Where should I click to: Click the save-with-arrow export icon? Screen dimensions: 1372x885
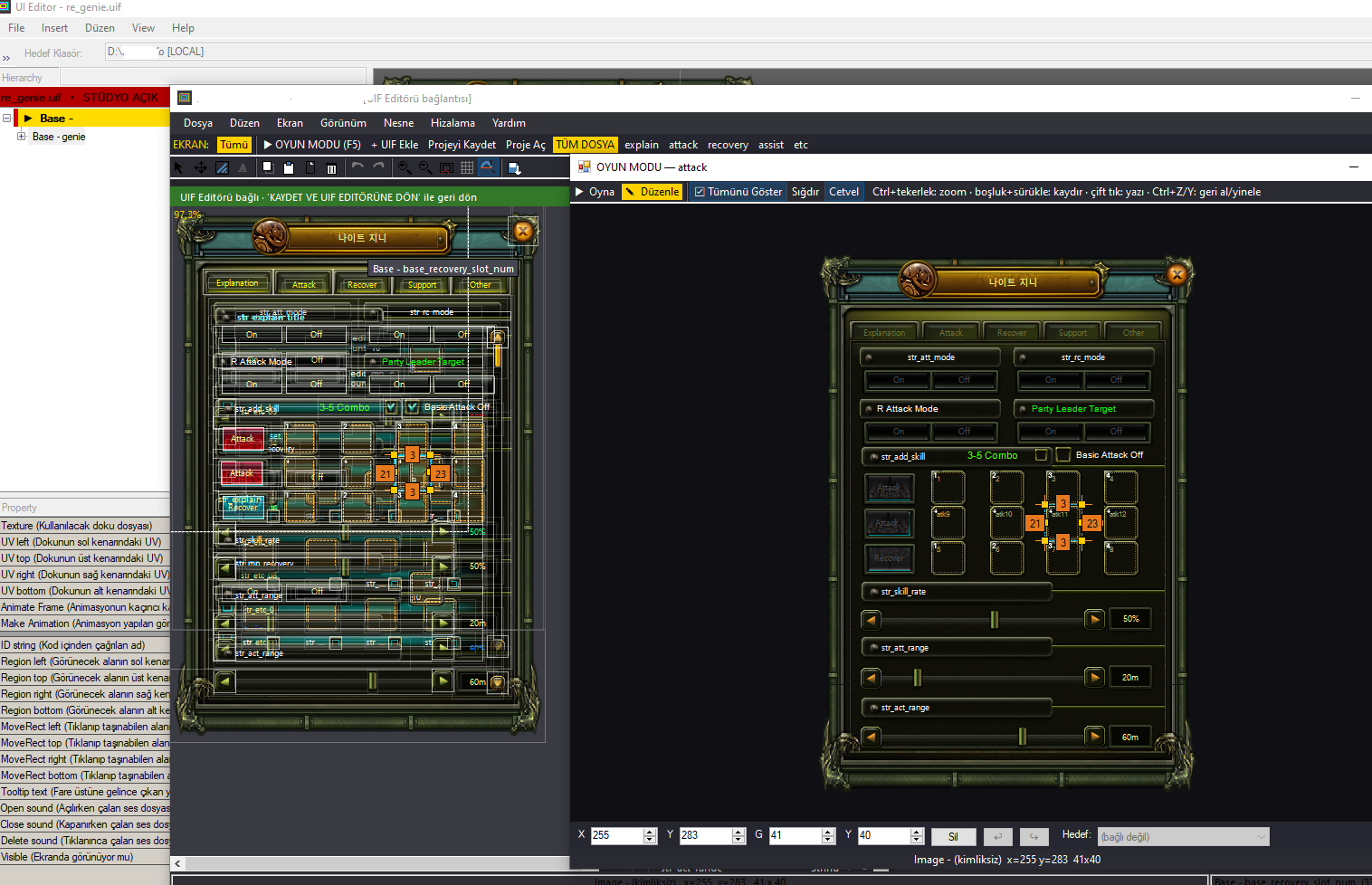514,167
